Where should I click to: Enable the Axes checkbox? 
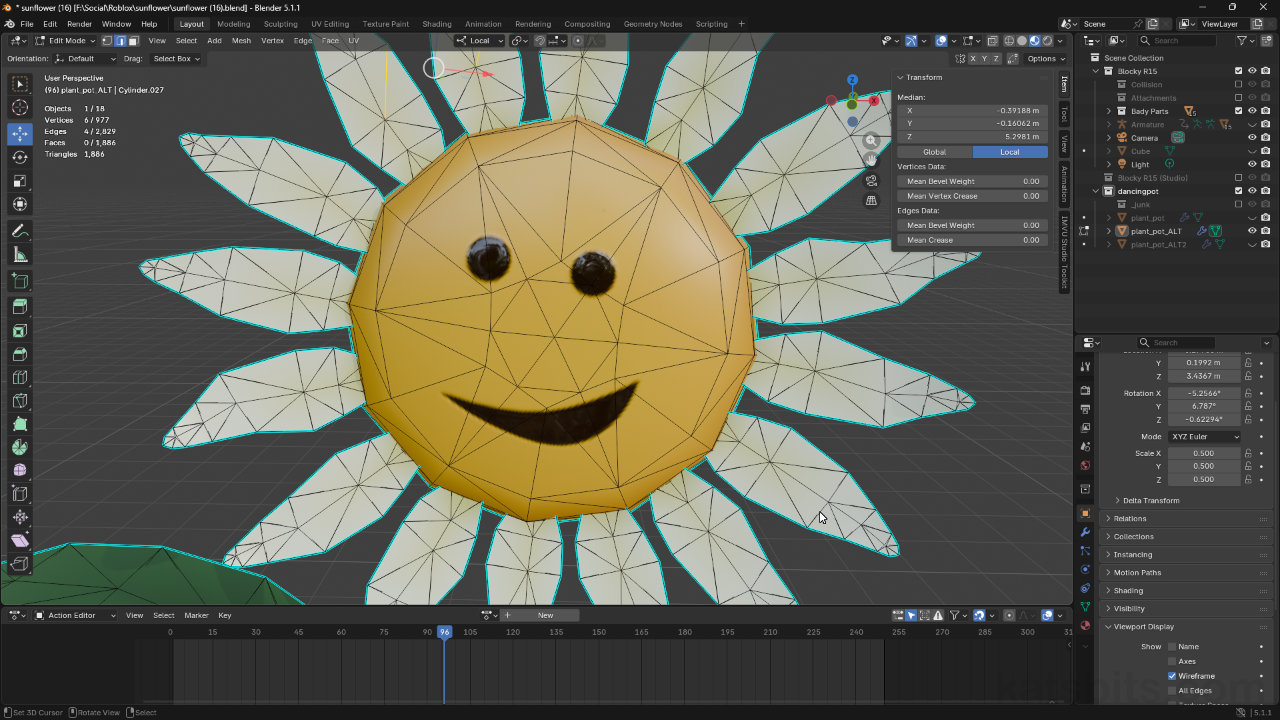pyautogui.click(x=1172, y=661)
